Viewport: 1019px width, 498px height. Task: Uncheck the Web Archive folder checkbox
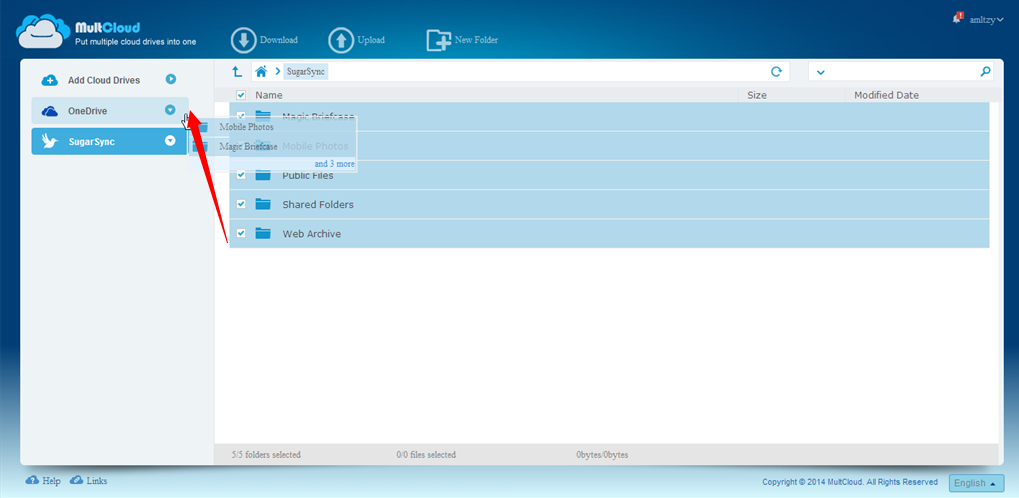pos(241,234)
